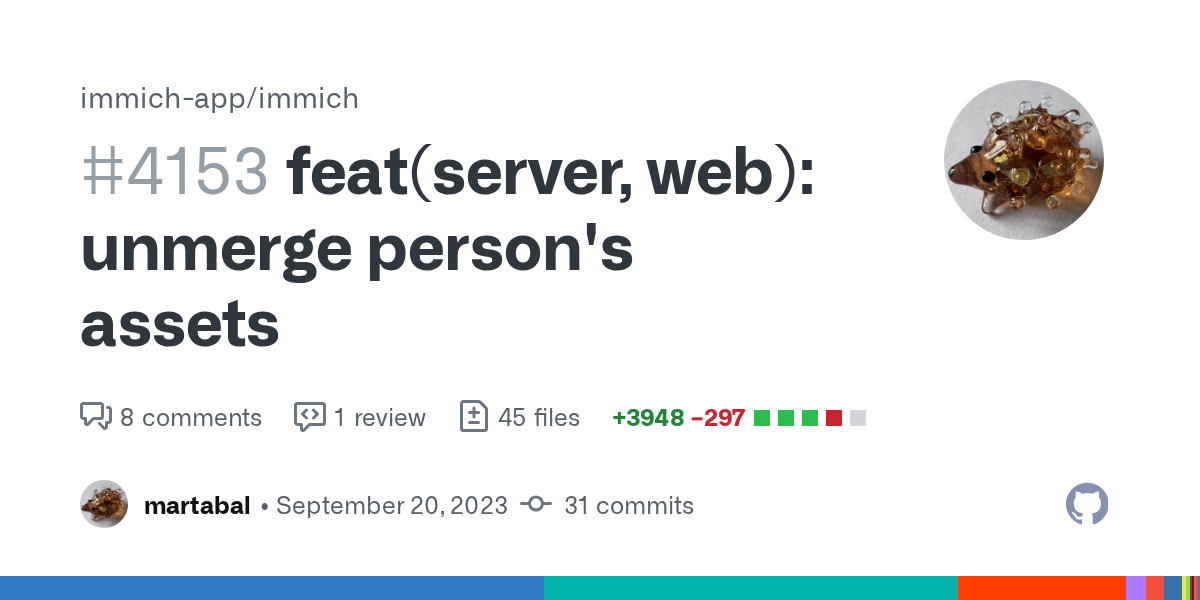
Task: Open the immich-app/immich repository link
Action: tap(219, 98)
